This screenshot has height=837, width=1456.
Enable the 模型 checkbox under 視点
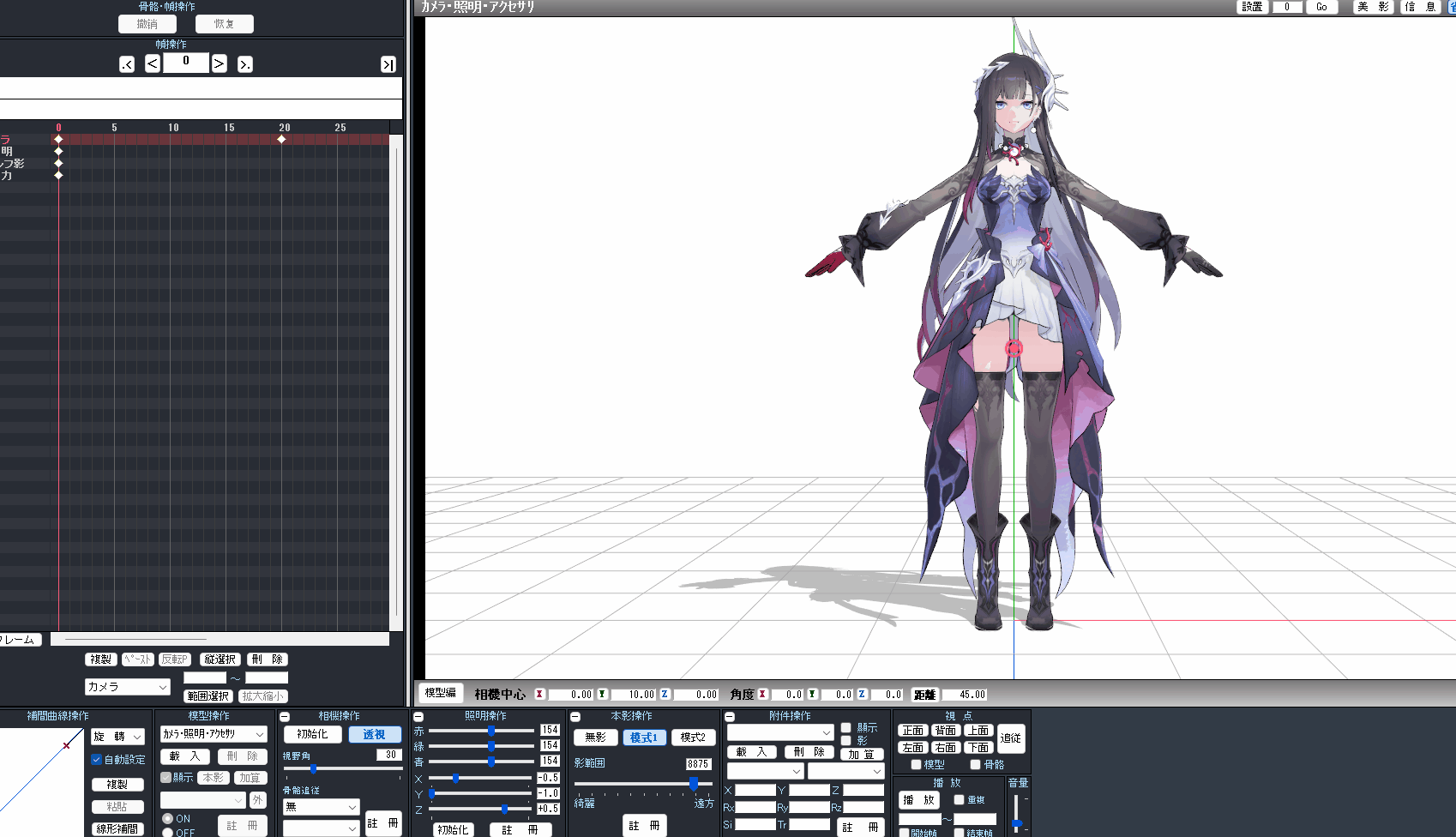[916, 764]
